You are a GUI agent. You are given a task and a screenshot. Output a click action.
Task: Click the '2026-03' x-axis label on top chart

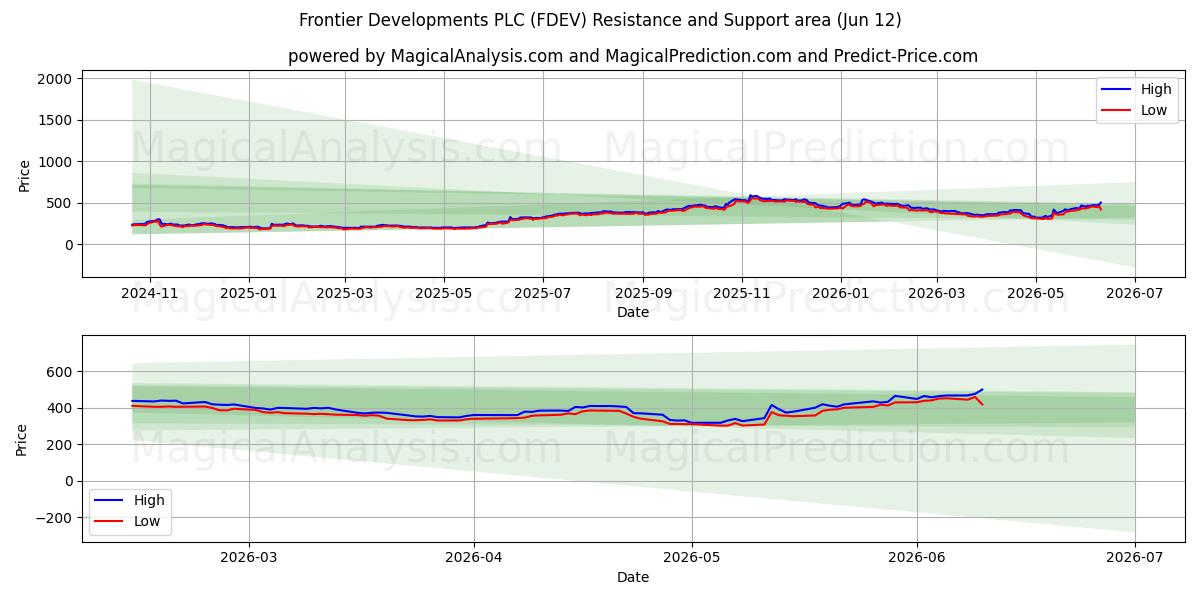(937, 293)
